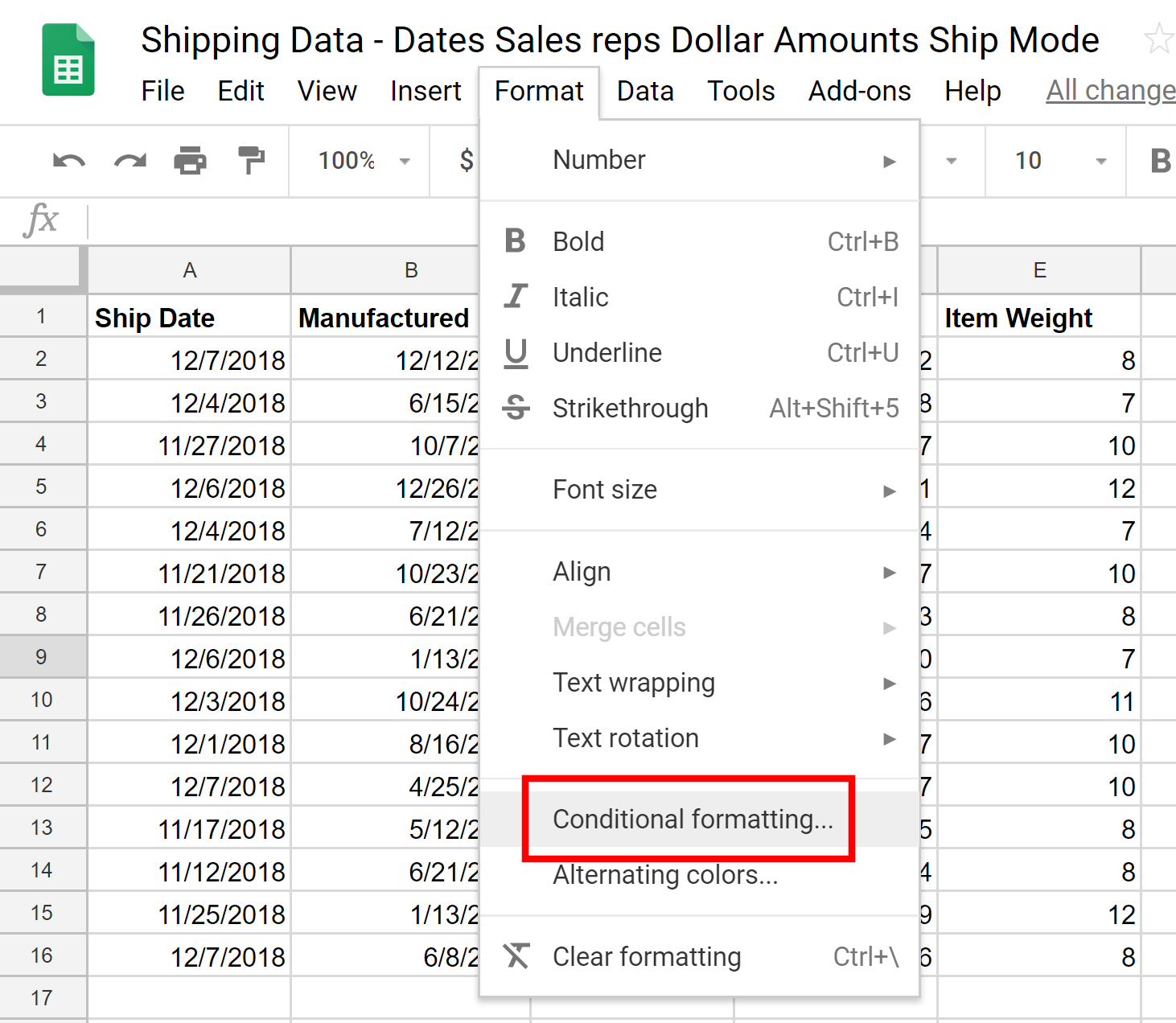The height and width of the screenshot is (1023, 1176).
Task: Click Italic in the Format menu
Action: click(700, 297)
